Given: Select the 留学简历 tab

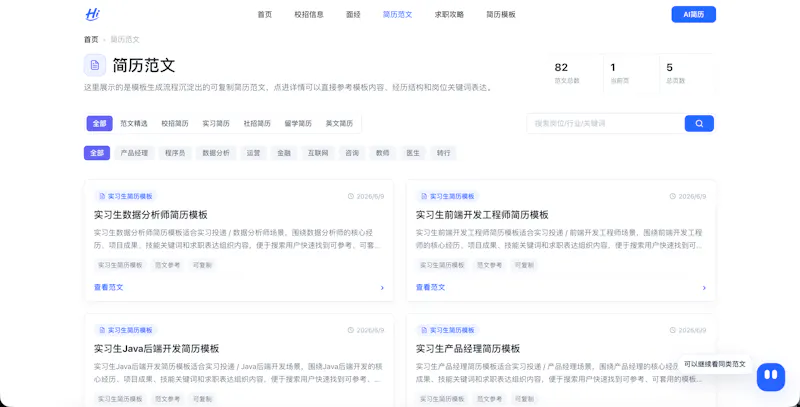Looking at the screenshot, I should click(298, 123).
